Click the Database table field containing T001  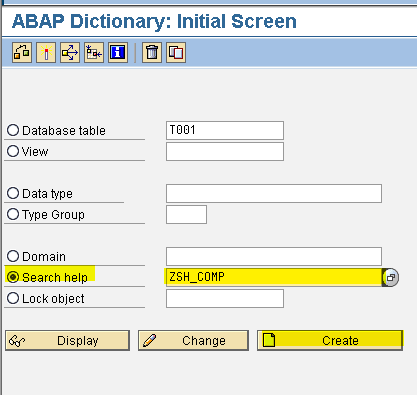coord(225,130)
